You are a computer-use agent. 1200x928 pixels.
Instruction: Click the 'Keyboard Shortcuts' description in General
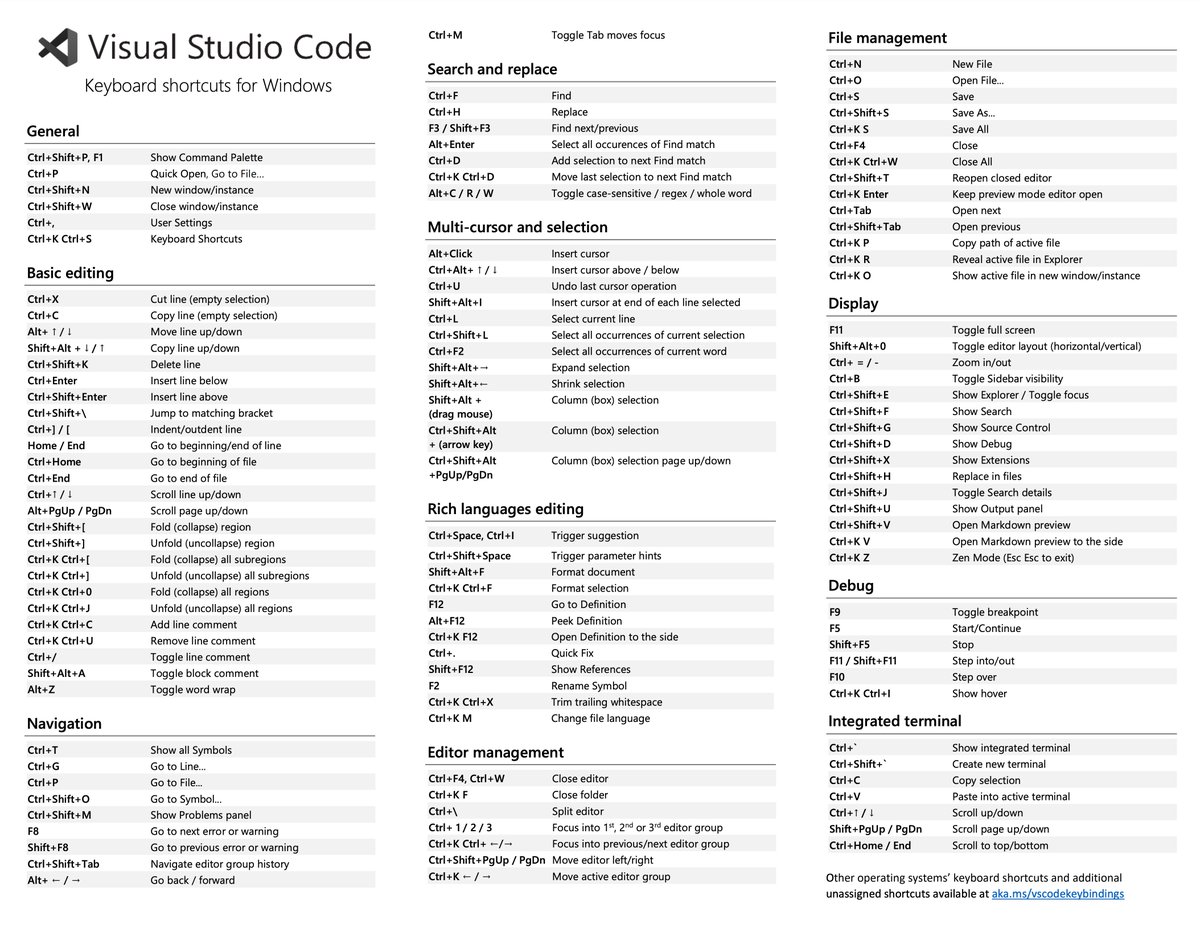(x=196, y=239)
